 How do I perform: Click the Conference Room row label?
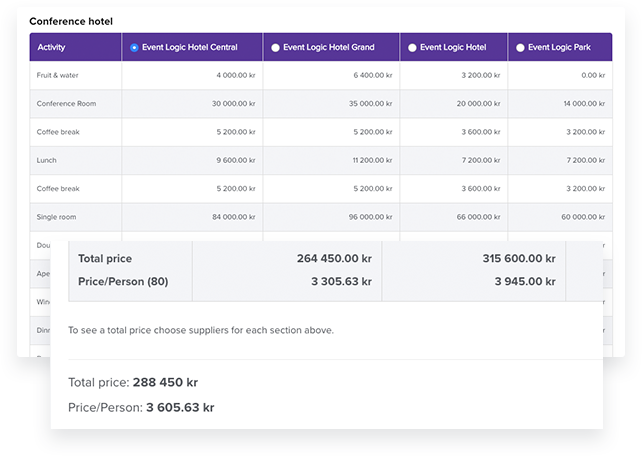click(66, 104)
